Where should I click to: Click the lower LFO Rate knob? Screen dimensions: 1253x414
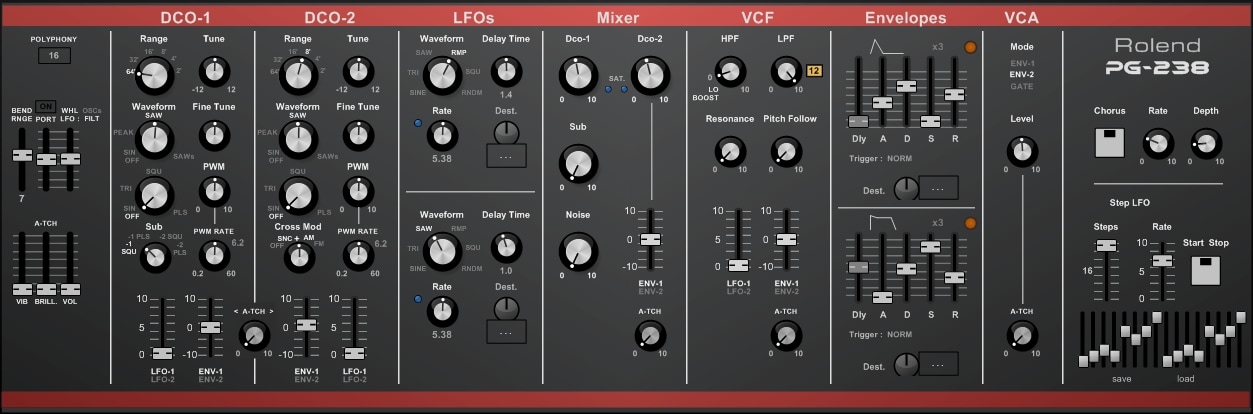(442, 311)
